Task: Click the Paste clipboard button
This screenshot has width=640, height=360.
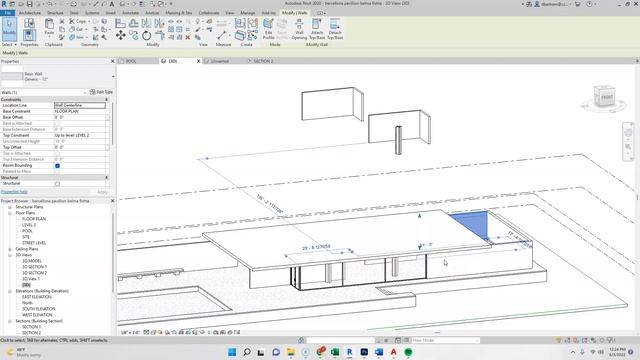Action: coord(49,28)
